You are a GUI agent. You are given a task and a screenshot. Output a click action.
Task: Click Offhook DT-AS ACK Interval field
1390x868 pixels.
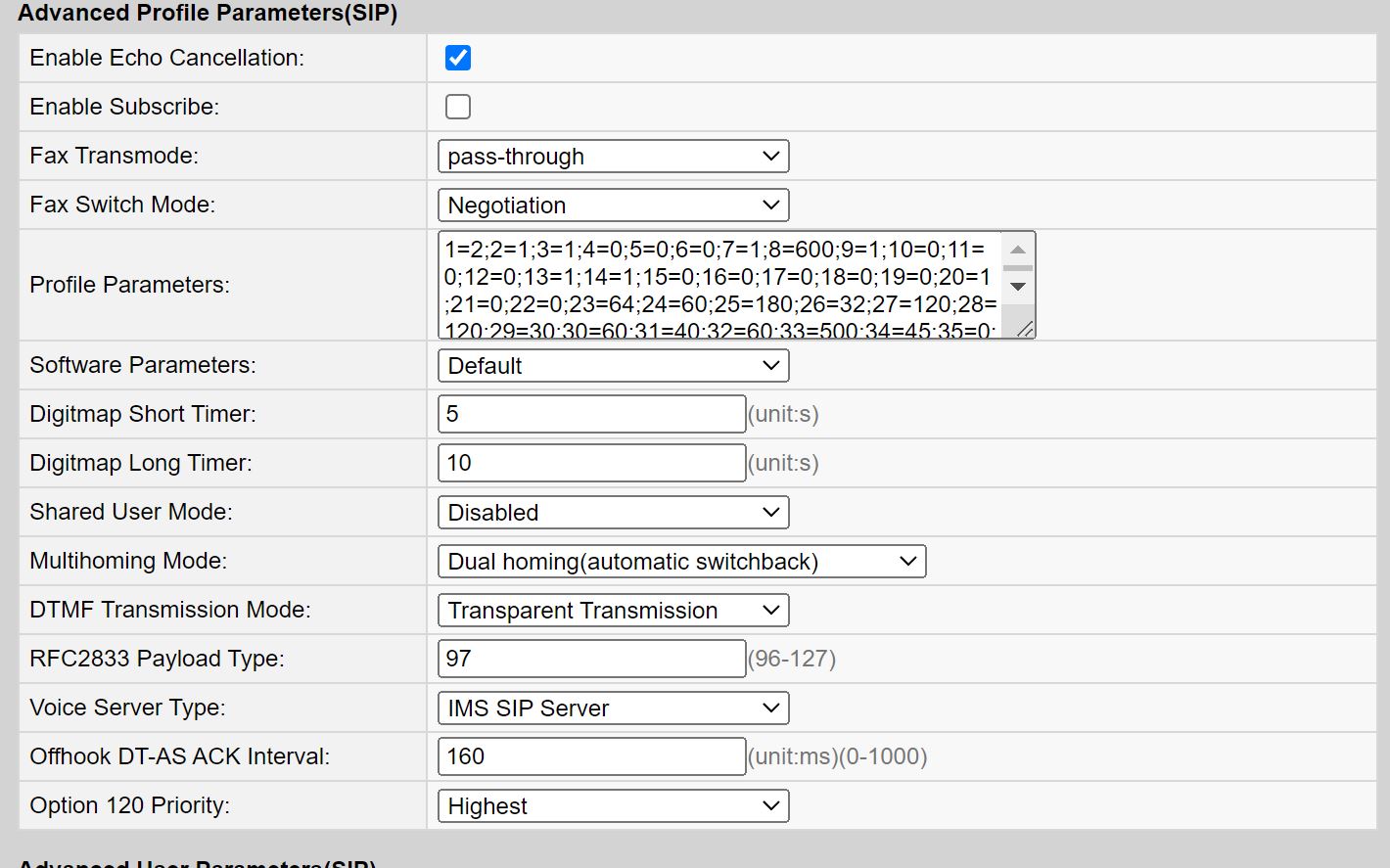pyautogui.click(x=591, y=756)
